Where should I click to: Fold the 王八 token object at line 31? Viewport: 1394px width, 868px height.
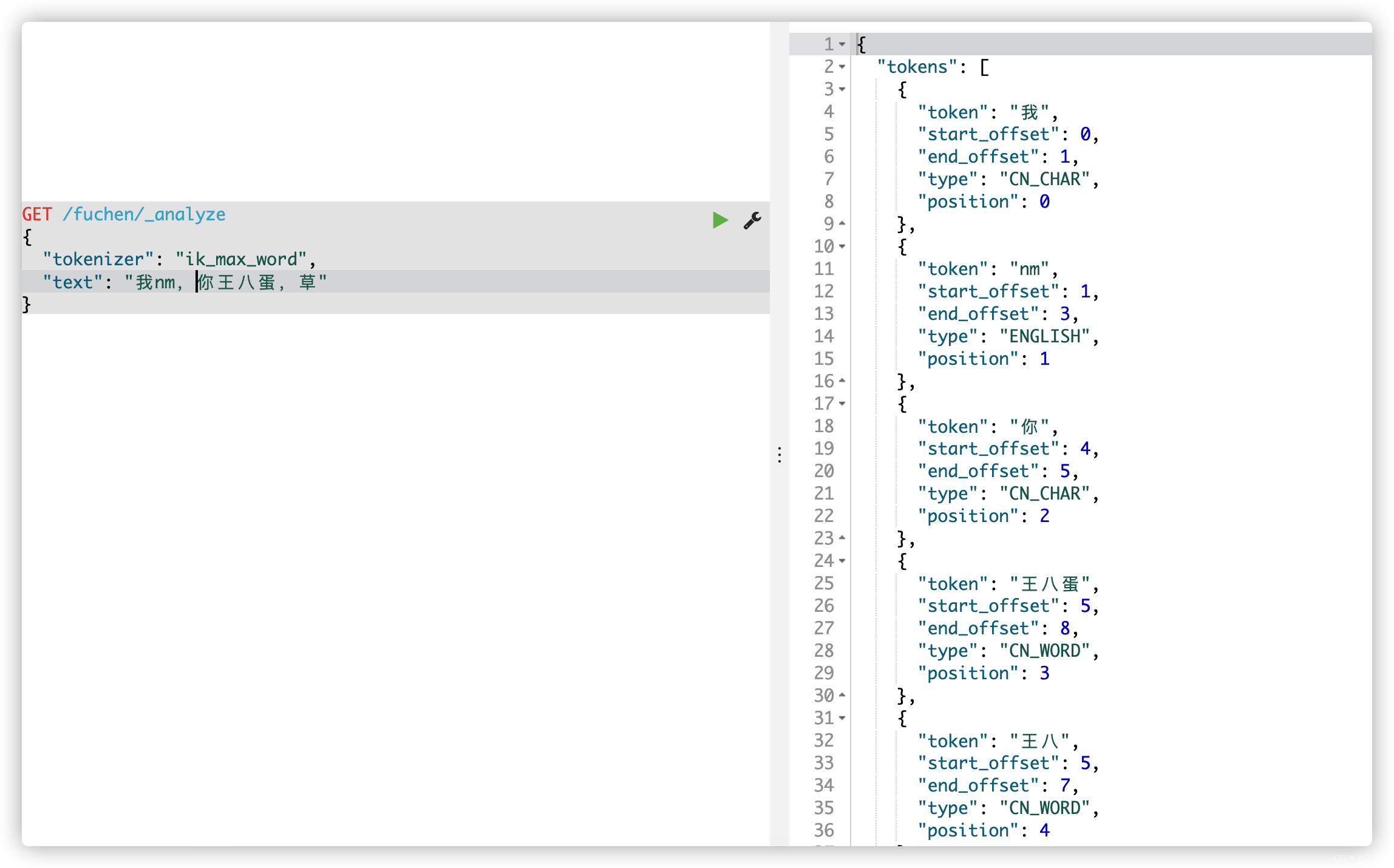click(842, 718)
